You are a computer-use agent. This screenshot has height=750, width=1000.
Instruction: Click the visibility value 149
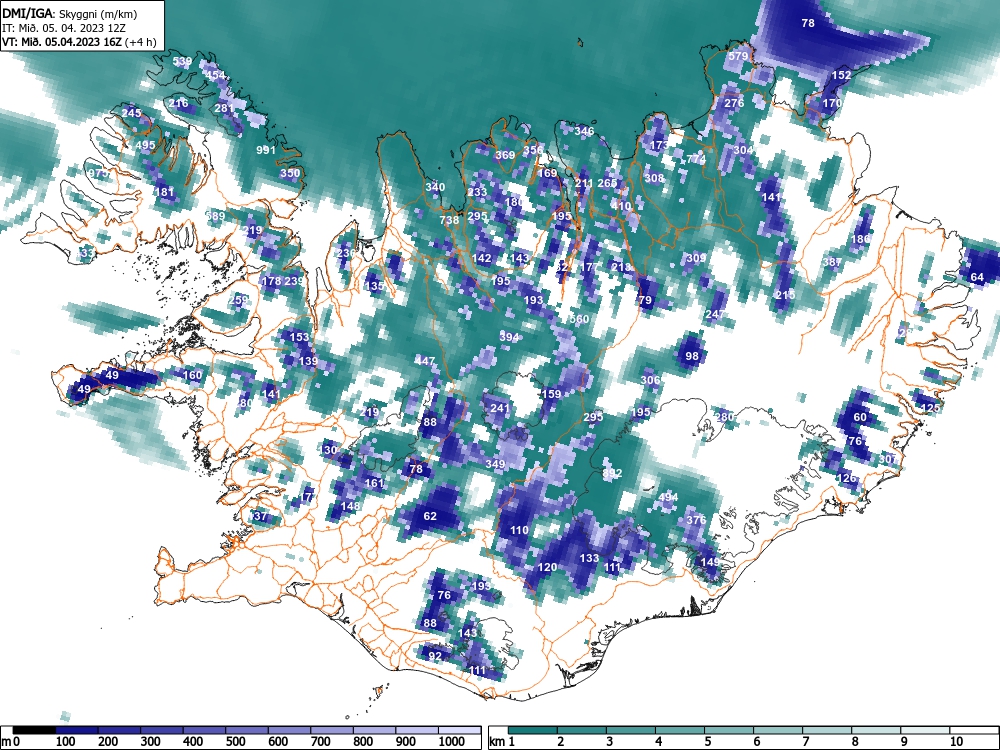click(x=710, y=562)
